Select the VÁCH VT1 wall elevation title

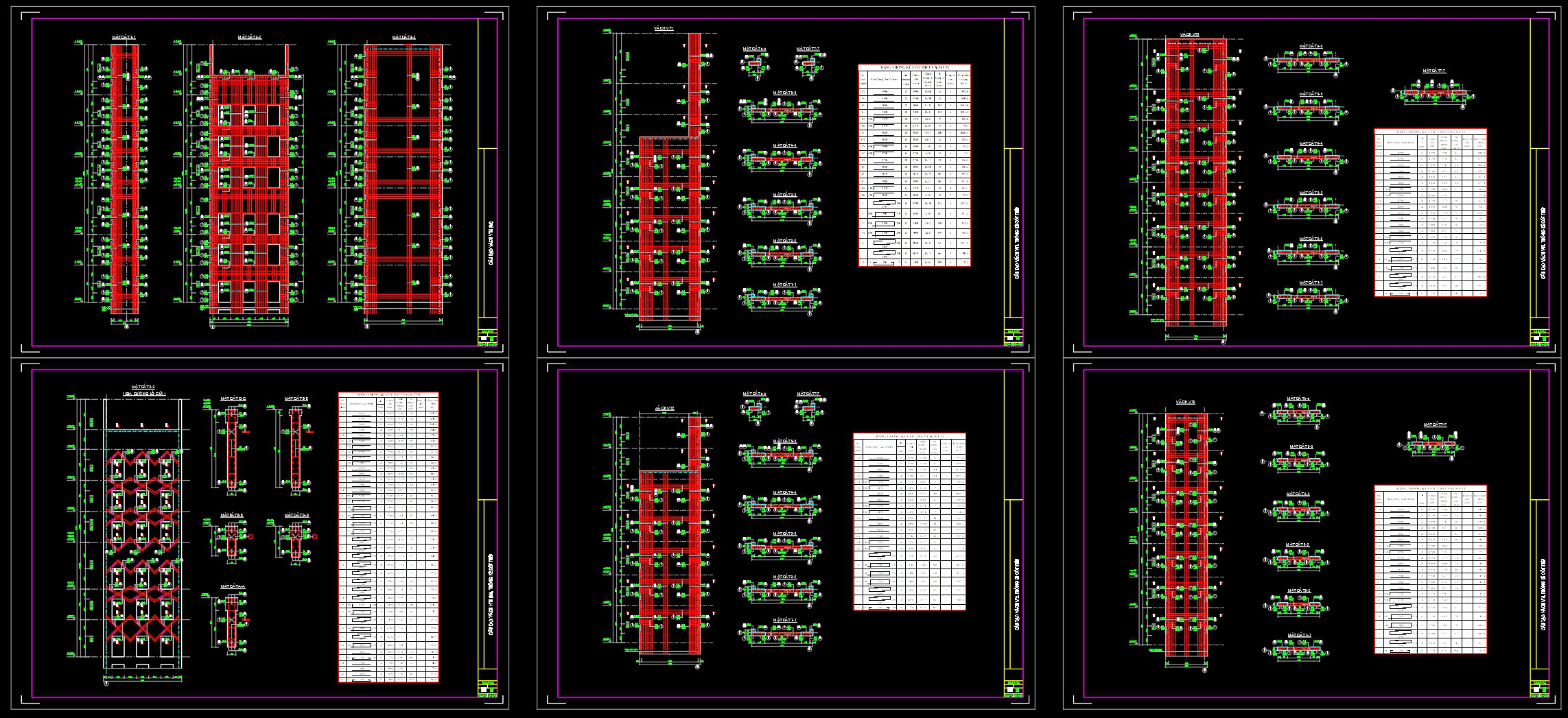tap(664, 29)
